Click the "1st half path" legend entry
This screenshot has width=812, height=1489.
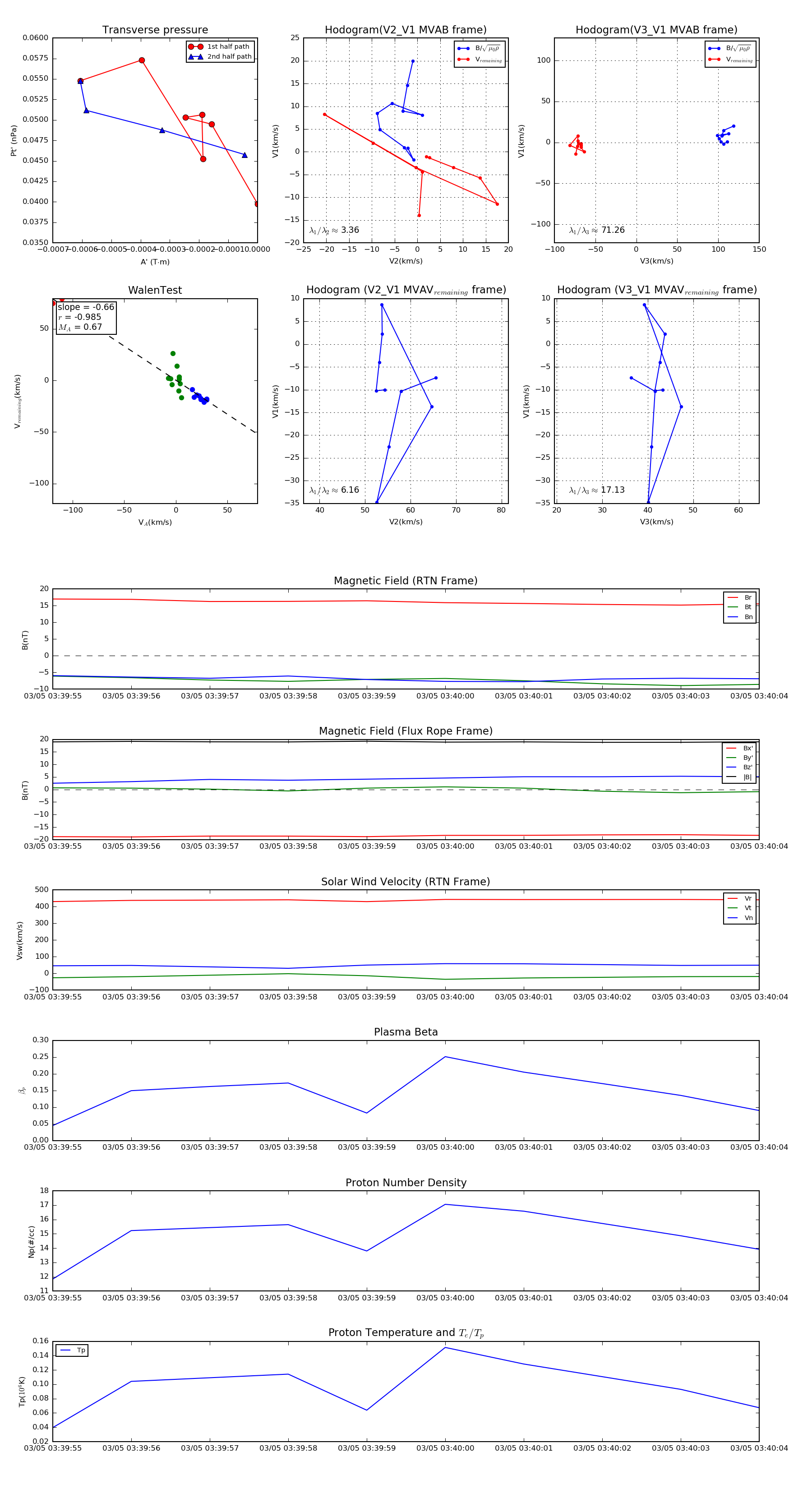pyautogui.click(x=221, y=47)
